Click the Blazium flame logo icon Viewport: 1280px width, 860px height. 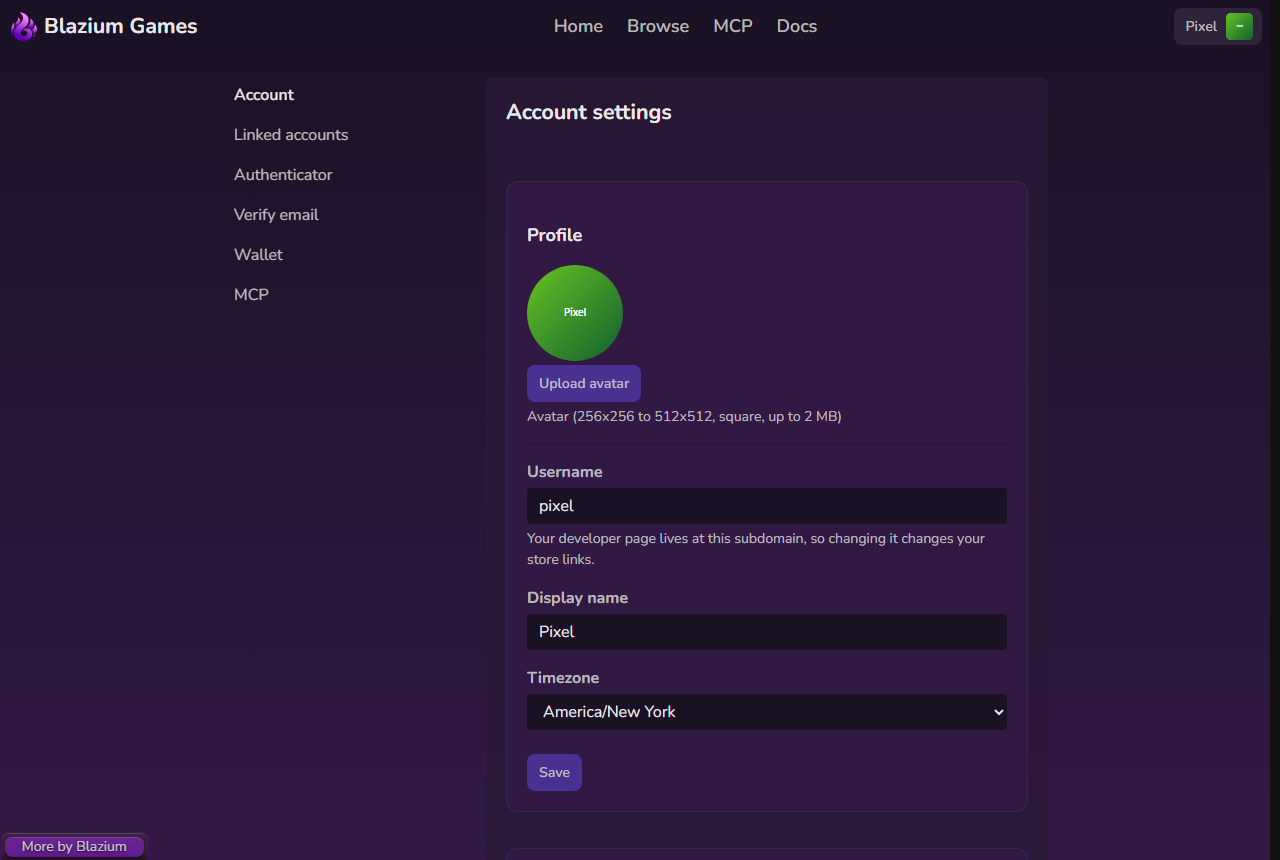point(24,26)
